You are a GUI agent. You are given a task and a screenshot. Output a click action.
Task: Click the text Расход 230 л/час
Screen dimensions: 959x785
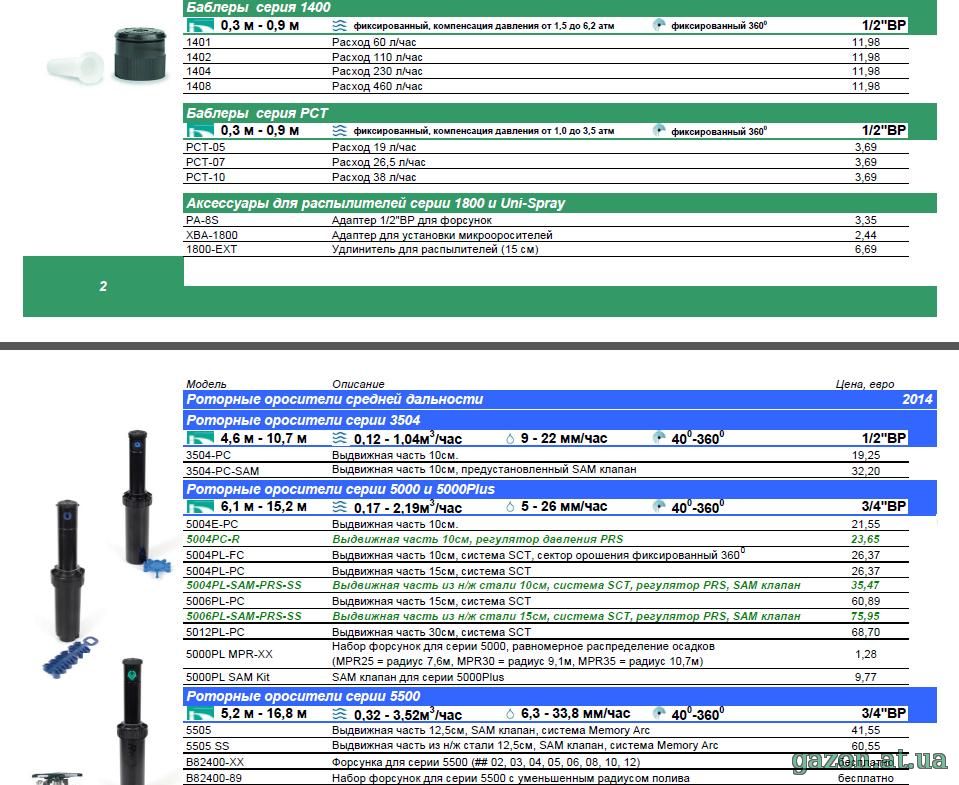tap(377, 72)
